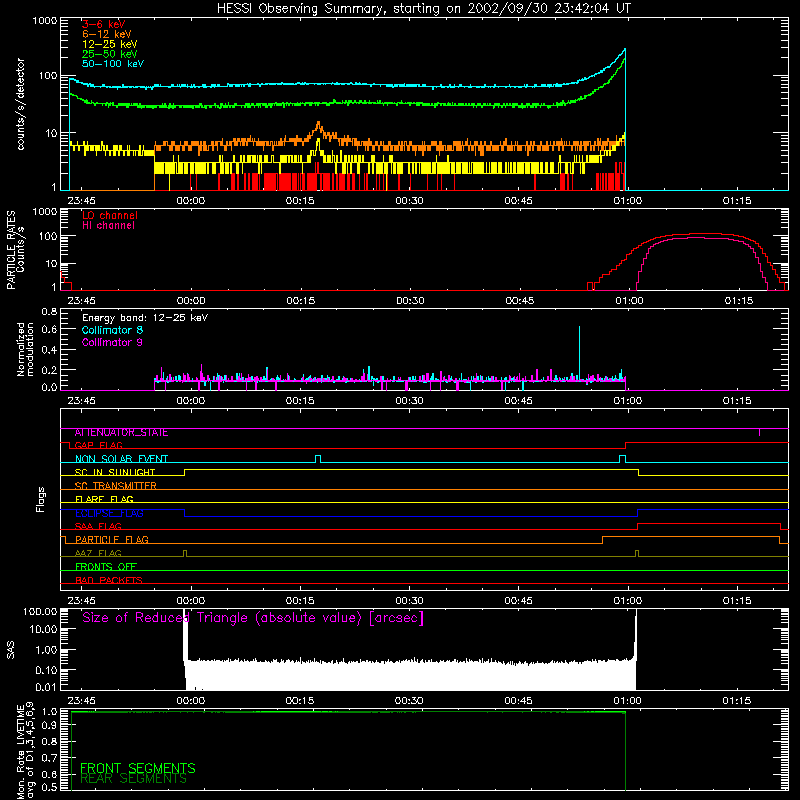Click the NON_SOLAR_EVENT flag label
This screenshot has width=800, height=800.
pos(121,459)
